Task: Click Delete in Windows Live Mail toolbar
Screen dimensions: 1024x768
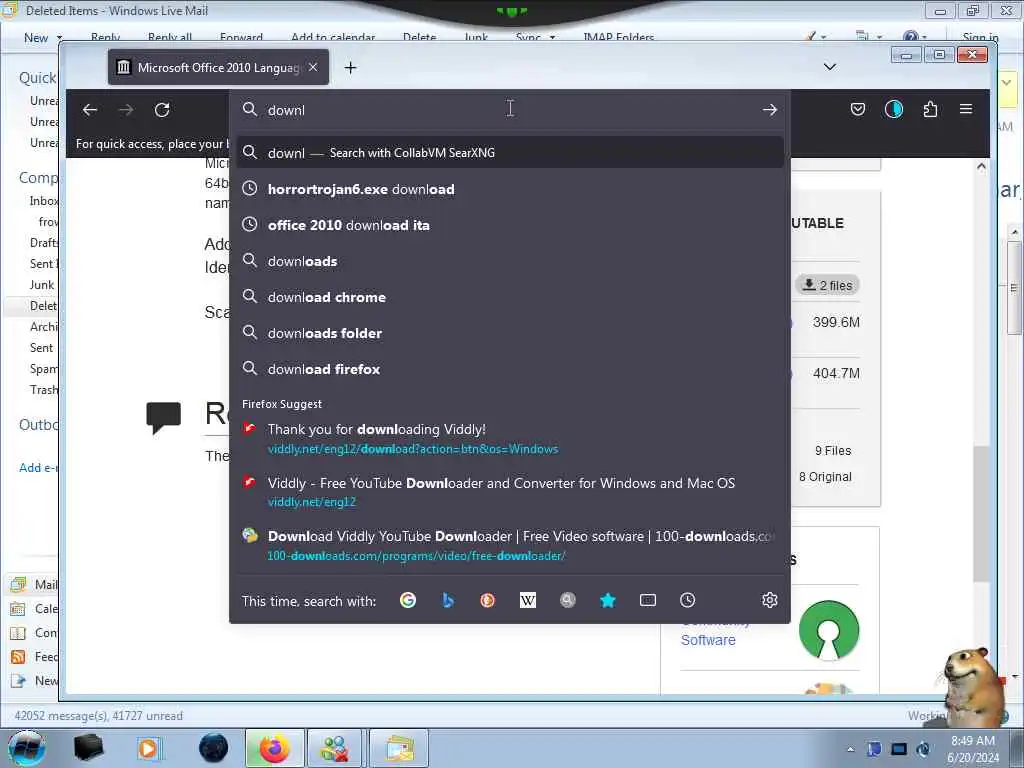Action: tap(419, 38)
